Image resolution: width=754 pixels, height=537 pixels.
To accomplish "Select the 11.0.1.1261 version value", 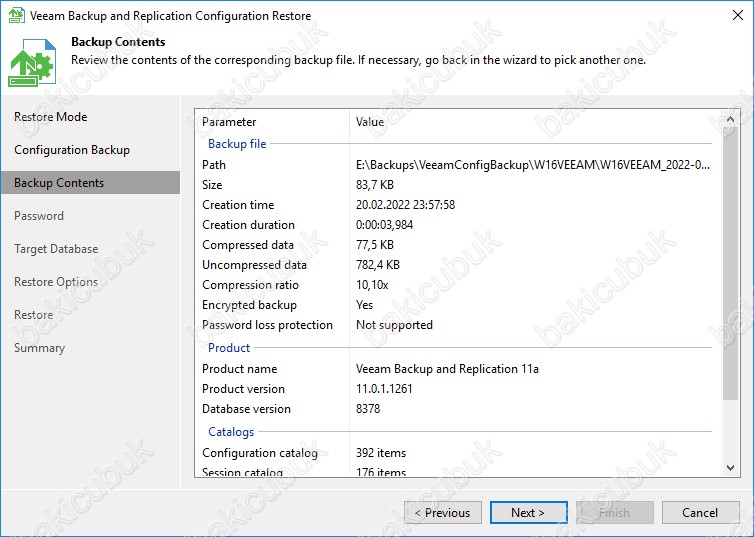I will point(384,389).
